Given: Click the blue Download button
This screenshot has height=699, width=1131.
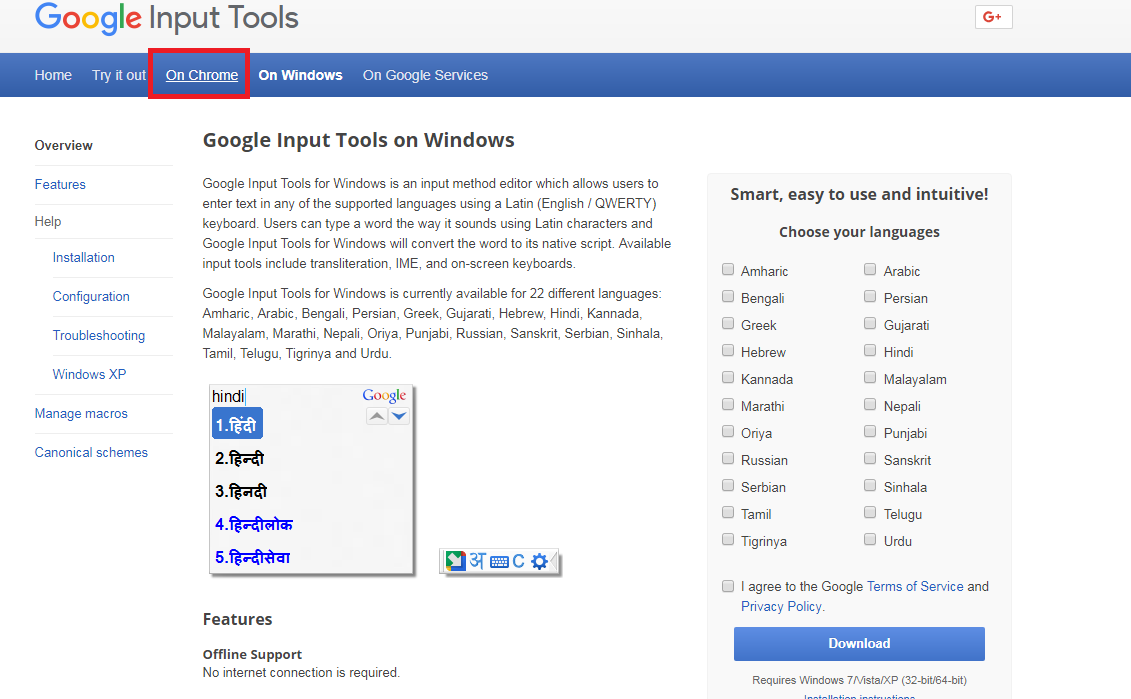Looking at the screenshot, I should (859, 643).
